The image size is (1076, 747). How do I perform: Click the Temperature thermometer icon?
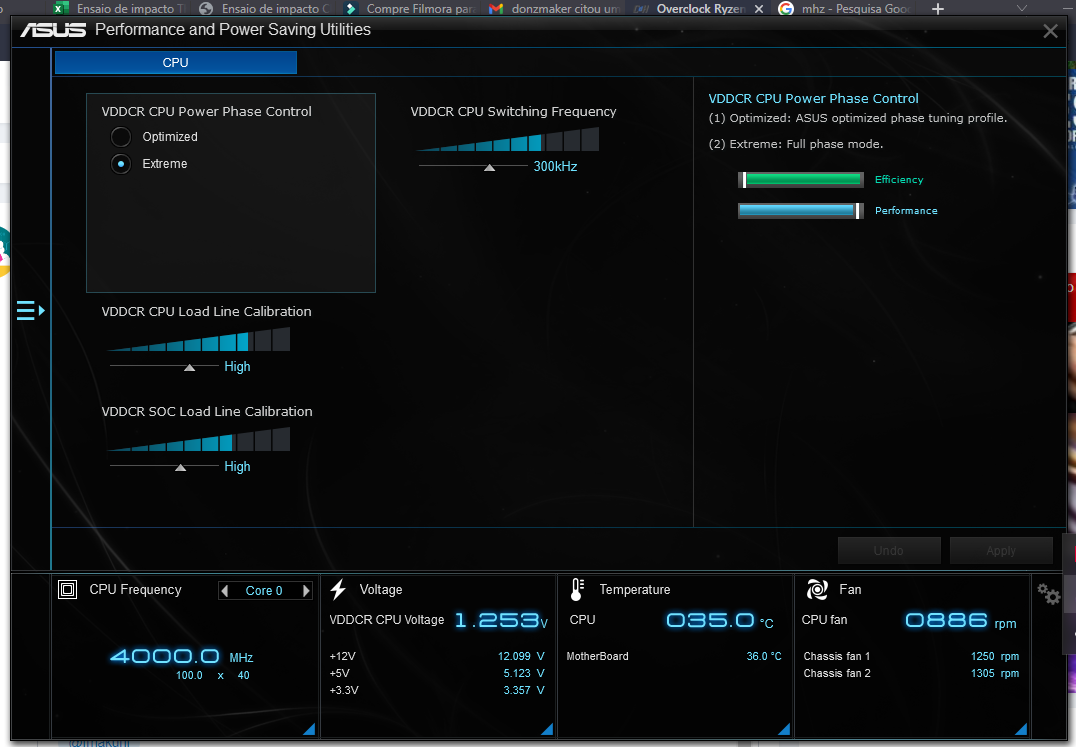click(577, 589)
